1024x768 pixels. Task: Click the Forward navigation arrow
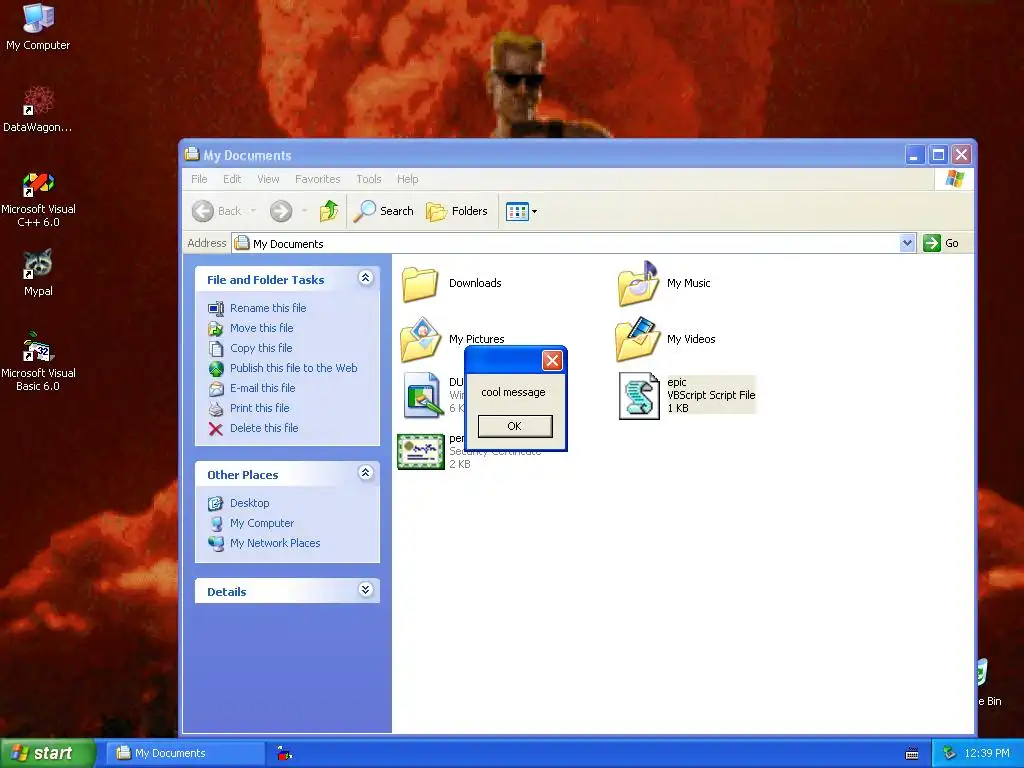[x=281, y=211]
